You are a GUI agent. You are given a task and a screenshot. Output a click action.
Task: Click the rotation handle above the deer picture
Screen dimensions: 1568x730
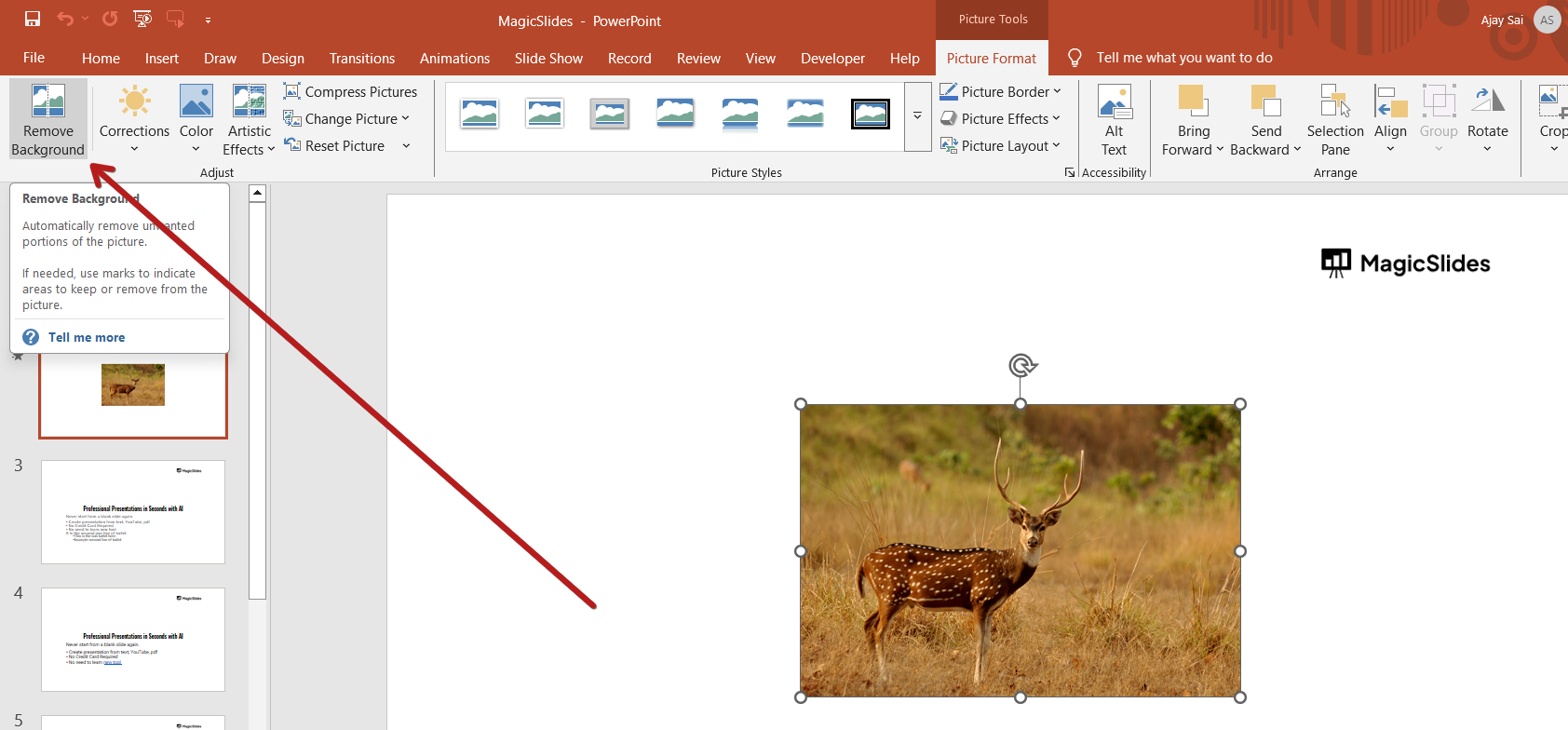coord(1021,365)
